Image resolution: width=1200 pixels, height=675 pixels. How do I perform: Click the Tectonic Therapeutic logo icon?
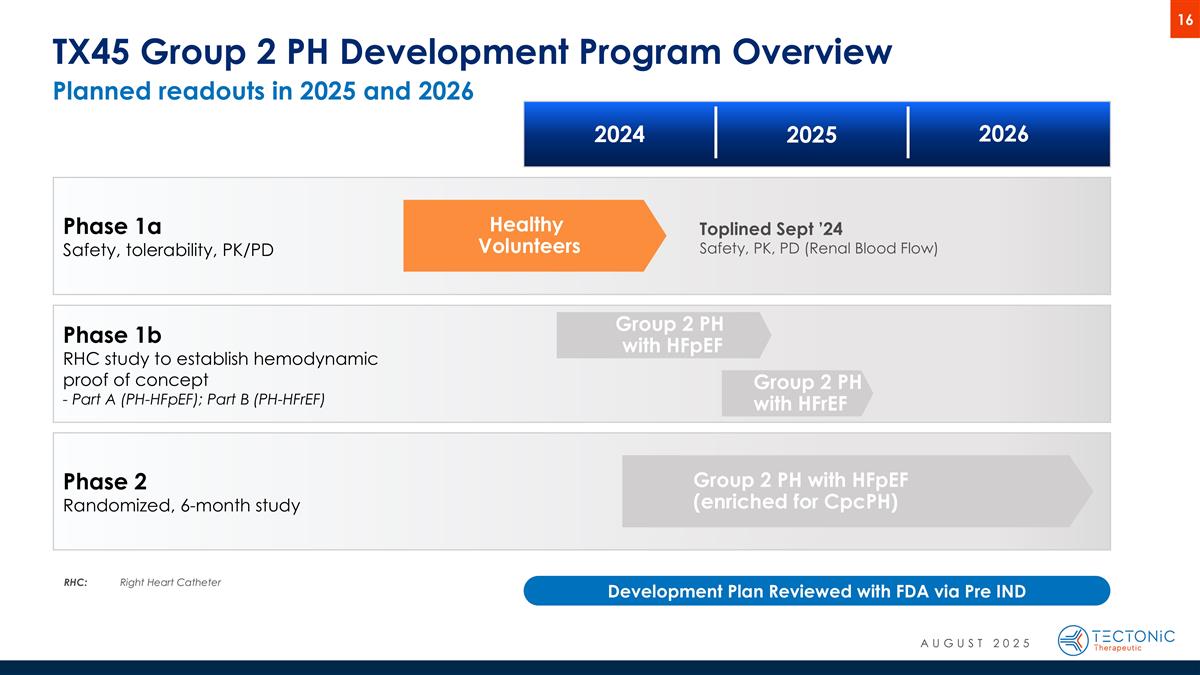[x=1073, y=640]
